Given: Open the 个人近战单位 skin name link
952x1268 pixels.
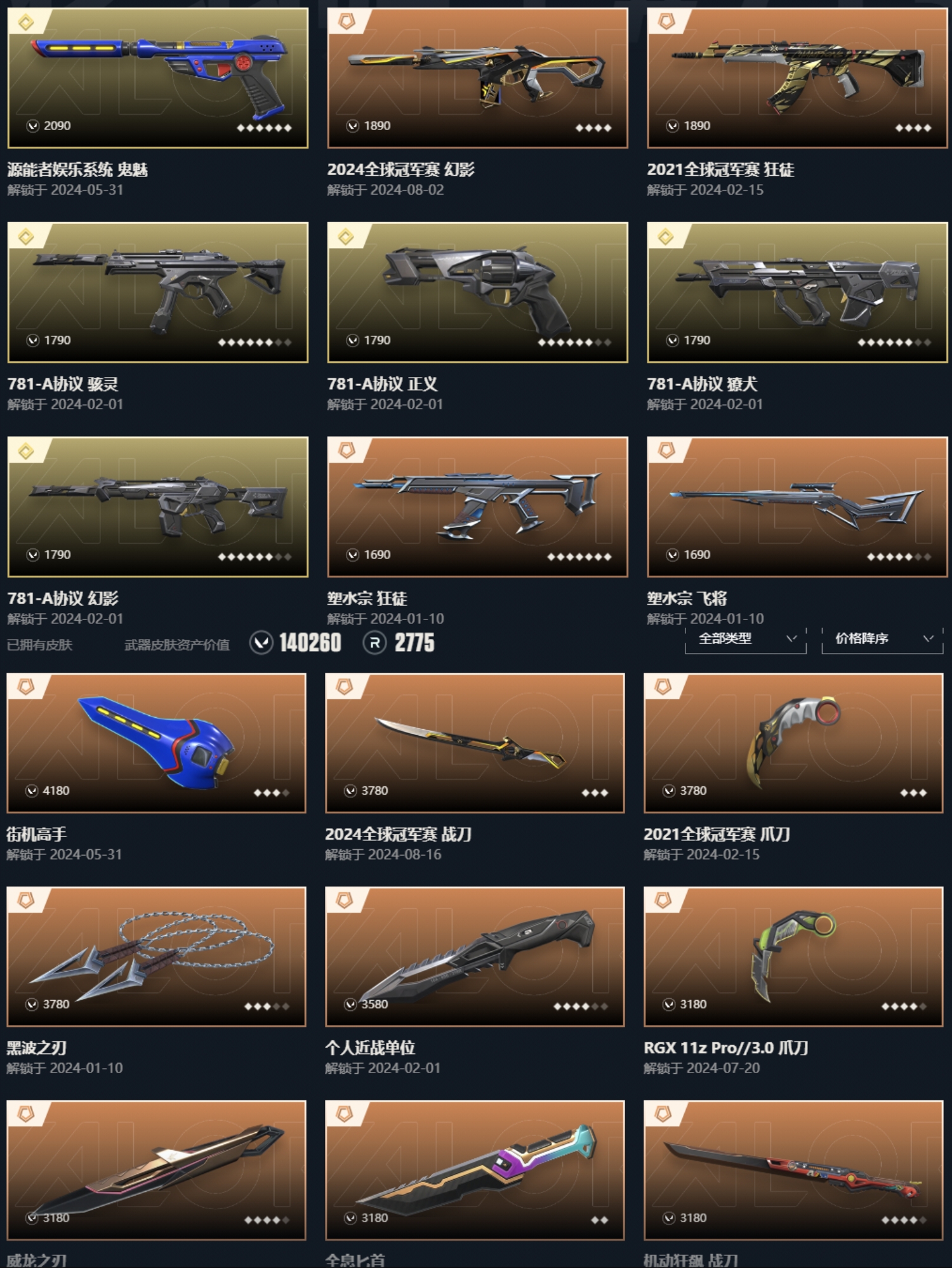Looking at the screenshot, I should pos(370,1048).
